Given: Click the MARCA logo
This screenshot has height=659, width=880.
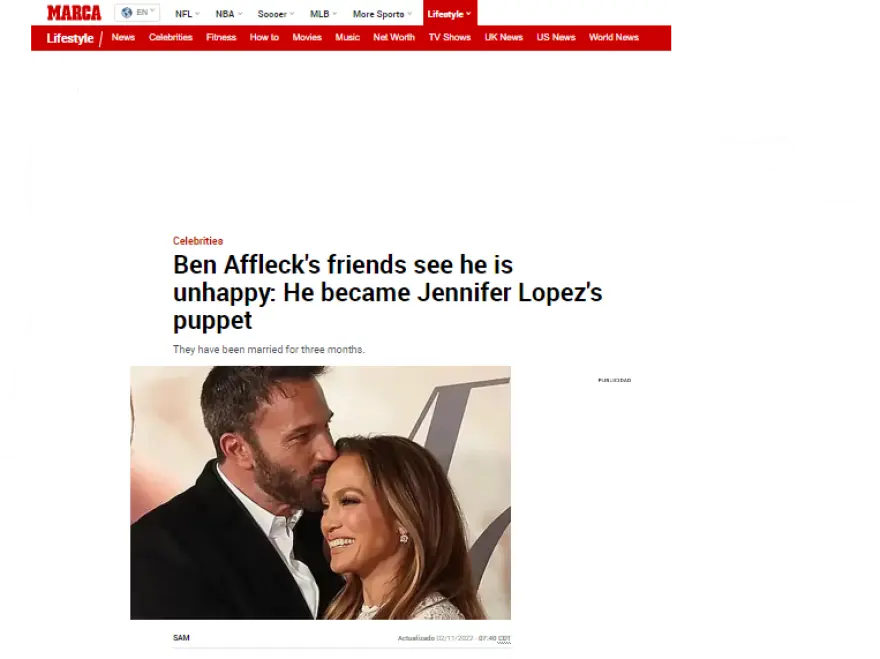Looking at the screenshot, I should tap(74, 13).
